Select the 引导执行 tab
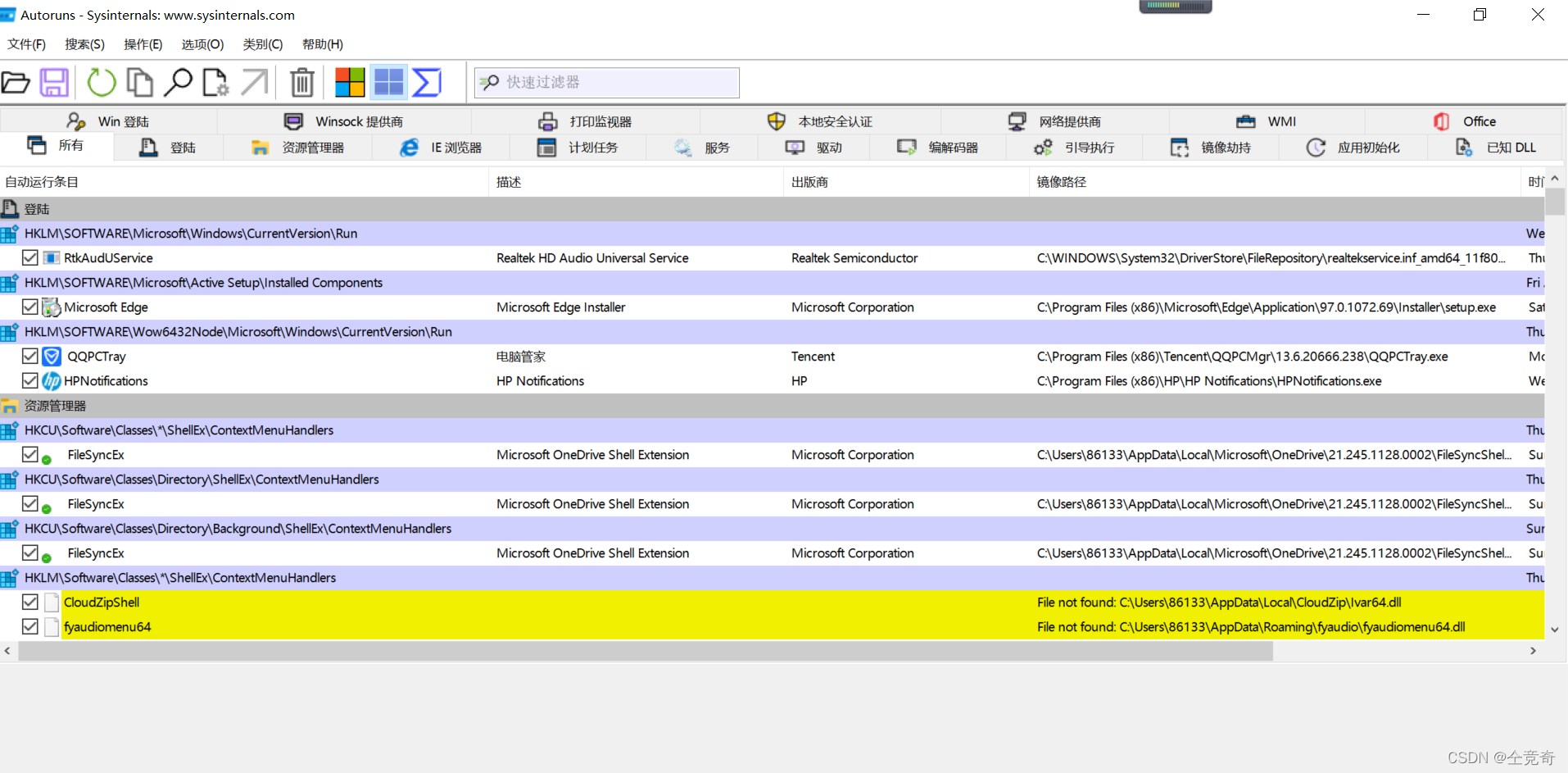The width and height of the screenshot is (1568, 773). pos(1075,148)
